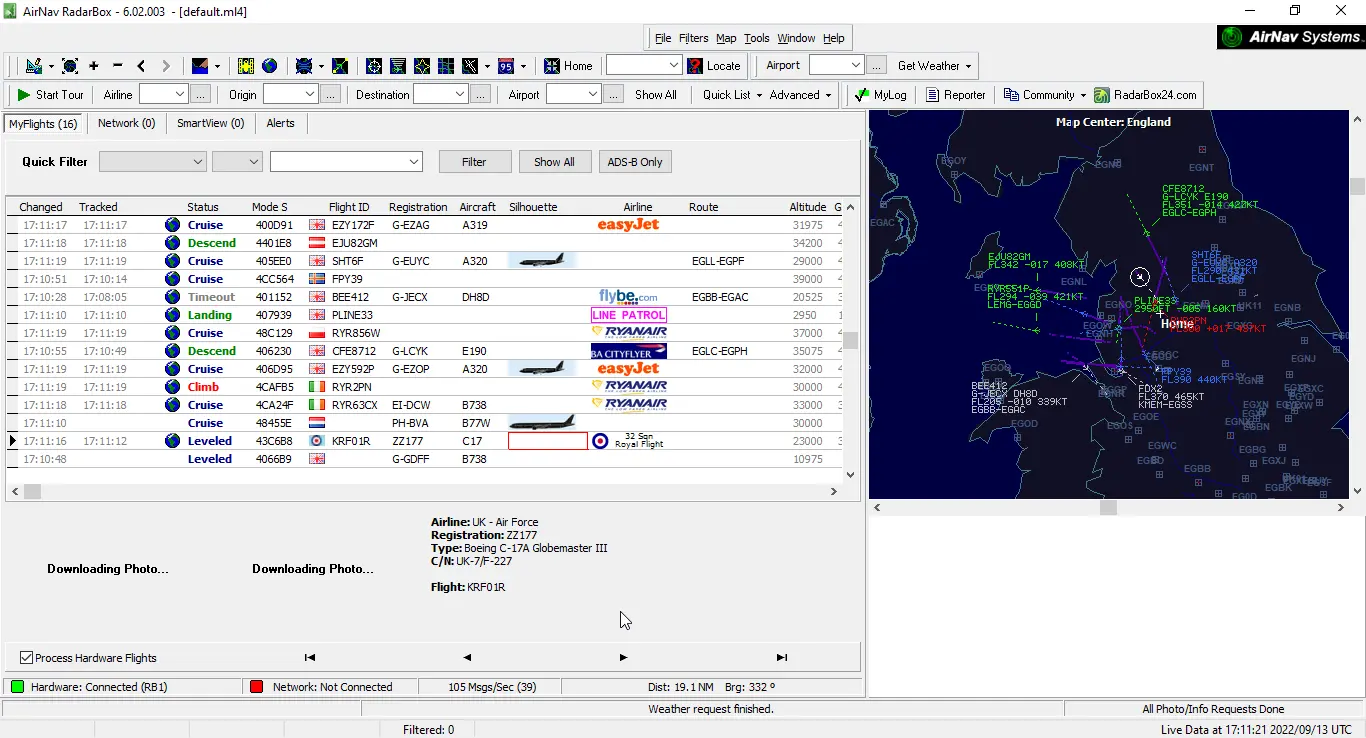Click the Locate aircraft button
This screenshot has height=738, width=1366.
tap(714, 66)
